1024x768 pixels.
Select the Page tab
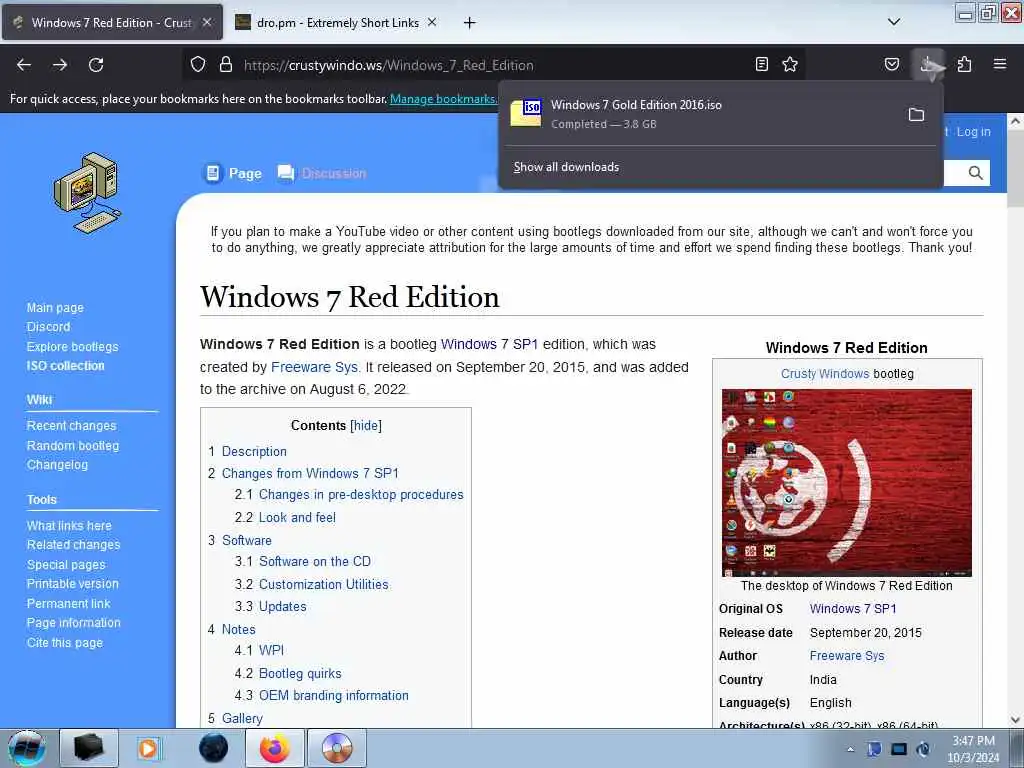pos(232,173)
